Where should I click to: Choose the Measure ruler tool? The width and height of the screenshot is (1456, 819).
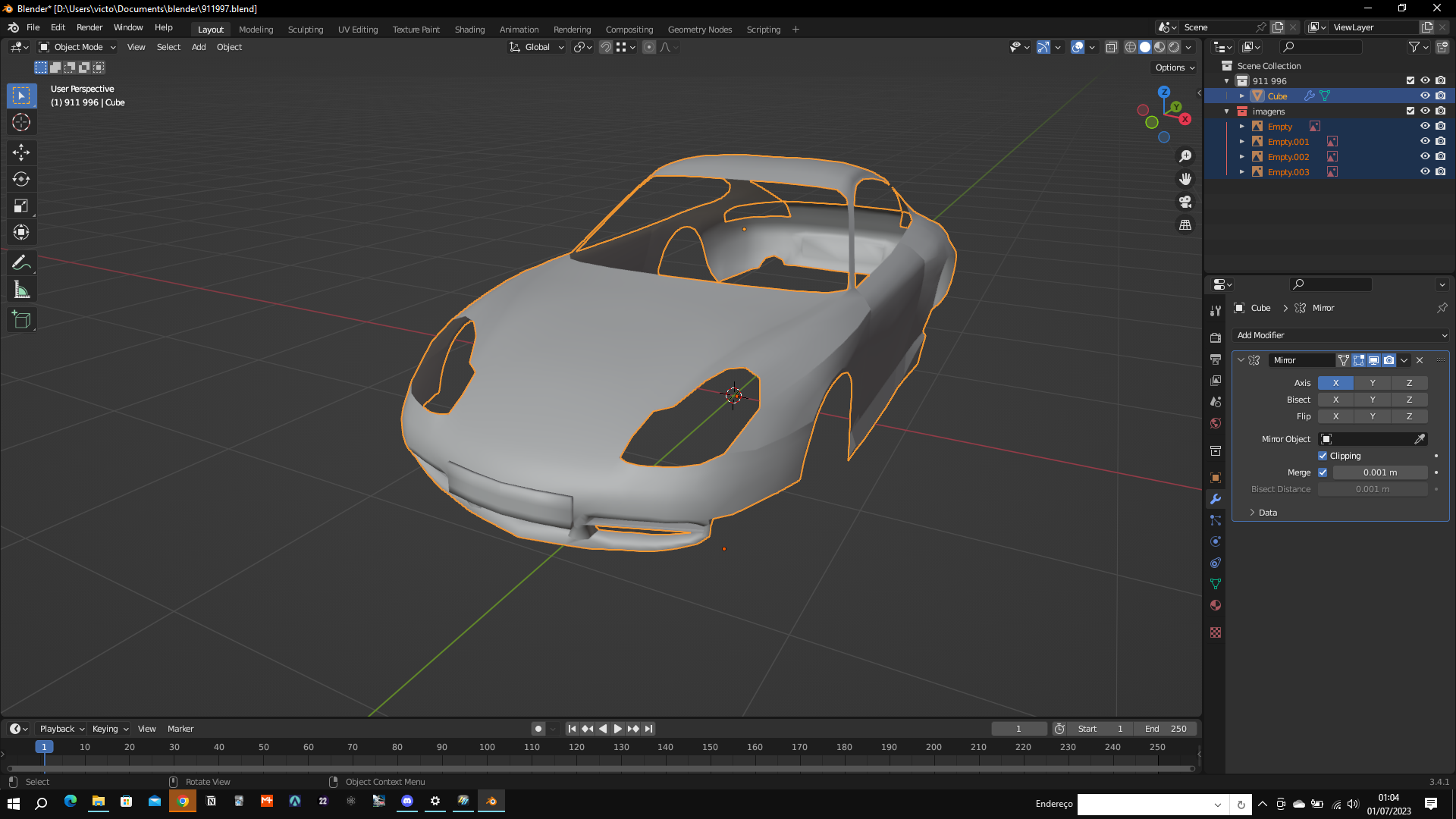pos(21,290)
